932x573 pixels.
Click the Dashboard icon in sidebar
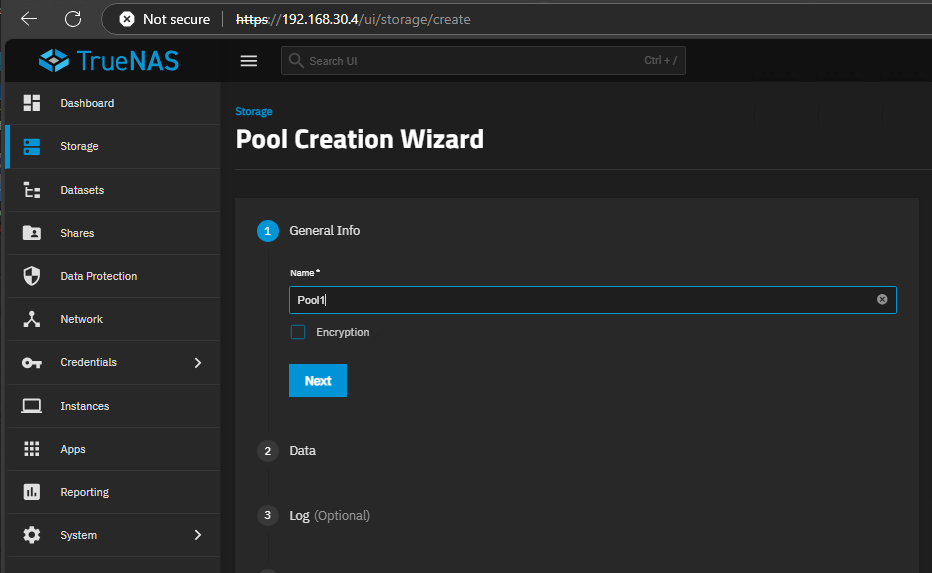pyautogui.click(x=32, y=103)
